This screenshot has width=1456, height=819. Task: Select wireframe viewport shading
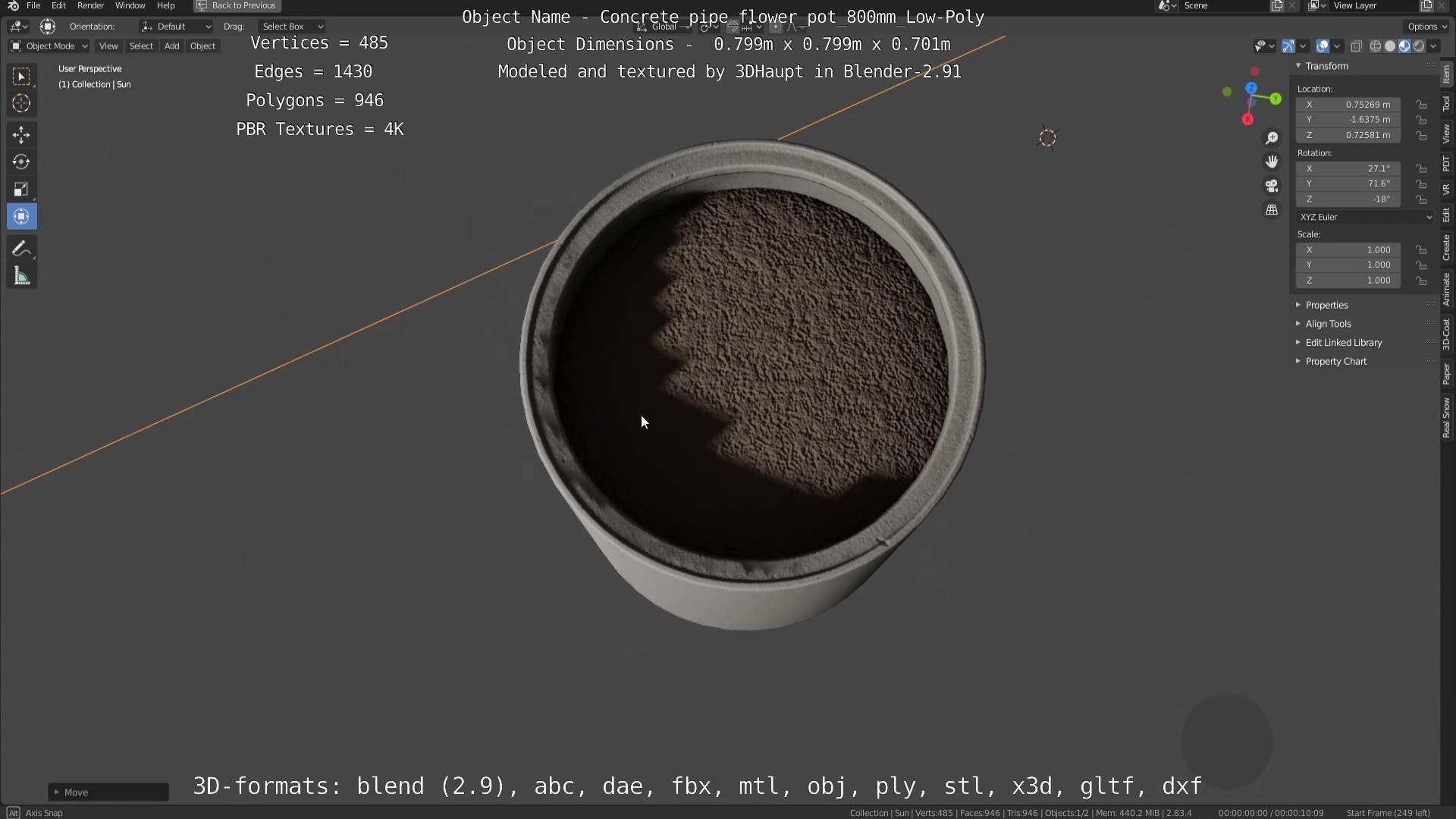pos(1376,46)
